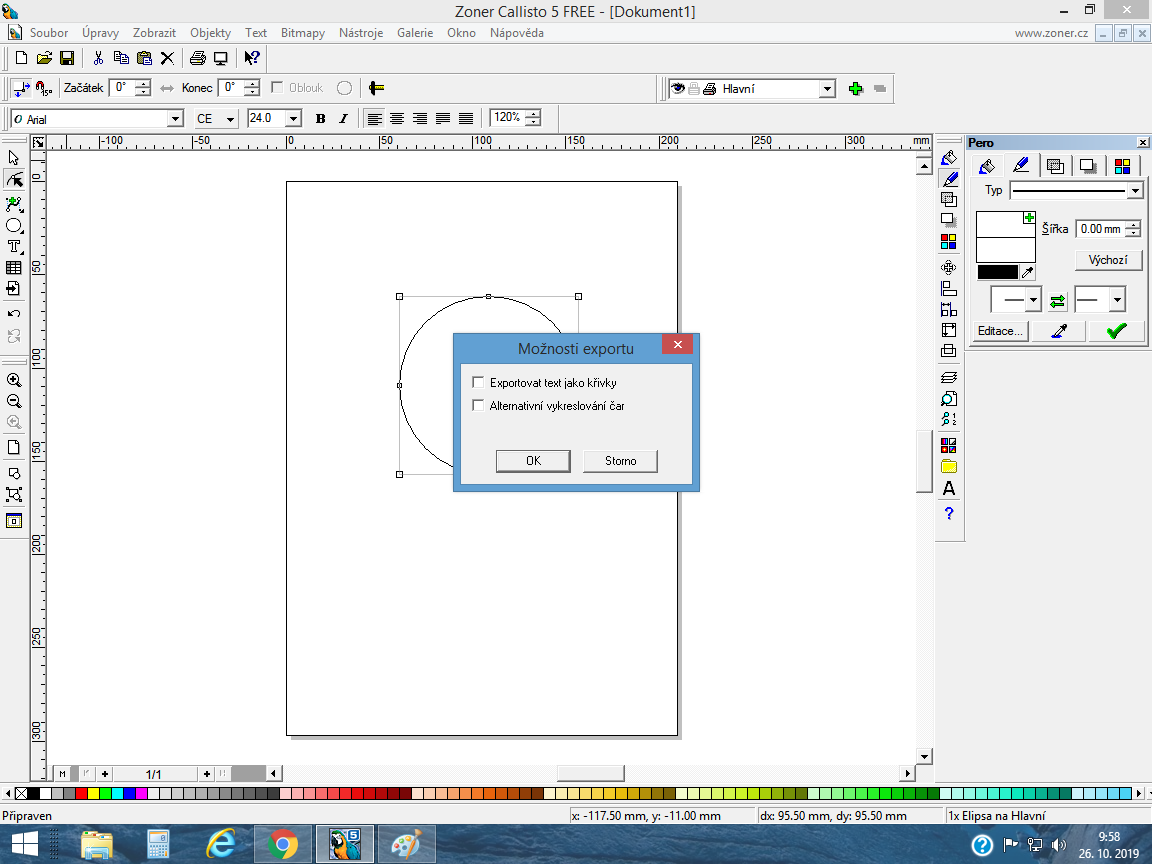Open the Typ line style dropdown

(x=1134, y=191)
